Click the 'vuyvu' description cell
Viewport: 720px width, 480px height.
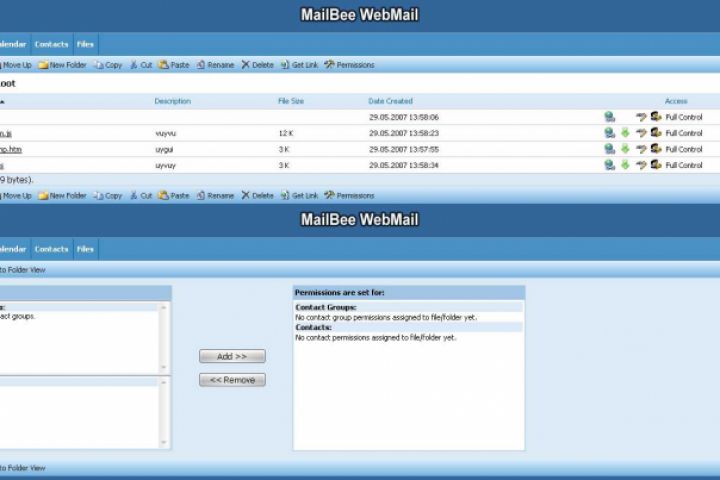coord(166,134)
